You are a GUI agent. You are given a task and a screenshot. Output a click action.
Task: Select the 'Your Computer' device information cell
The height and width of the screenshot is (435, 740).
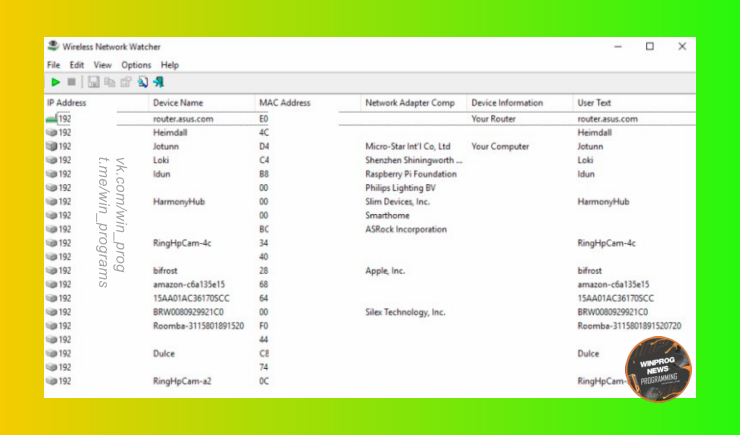pyautogui.click(x=500, y=146)
